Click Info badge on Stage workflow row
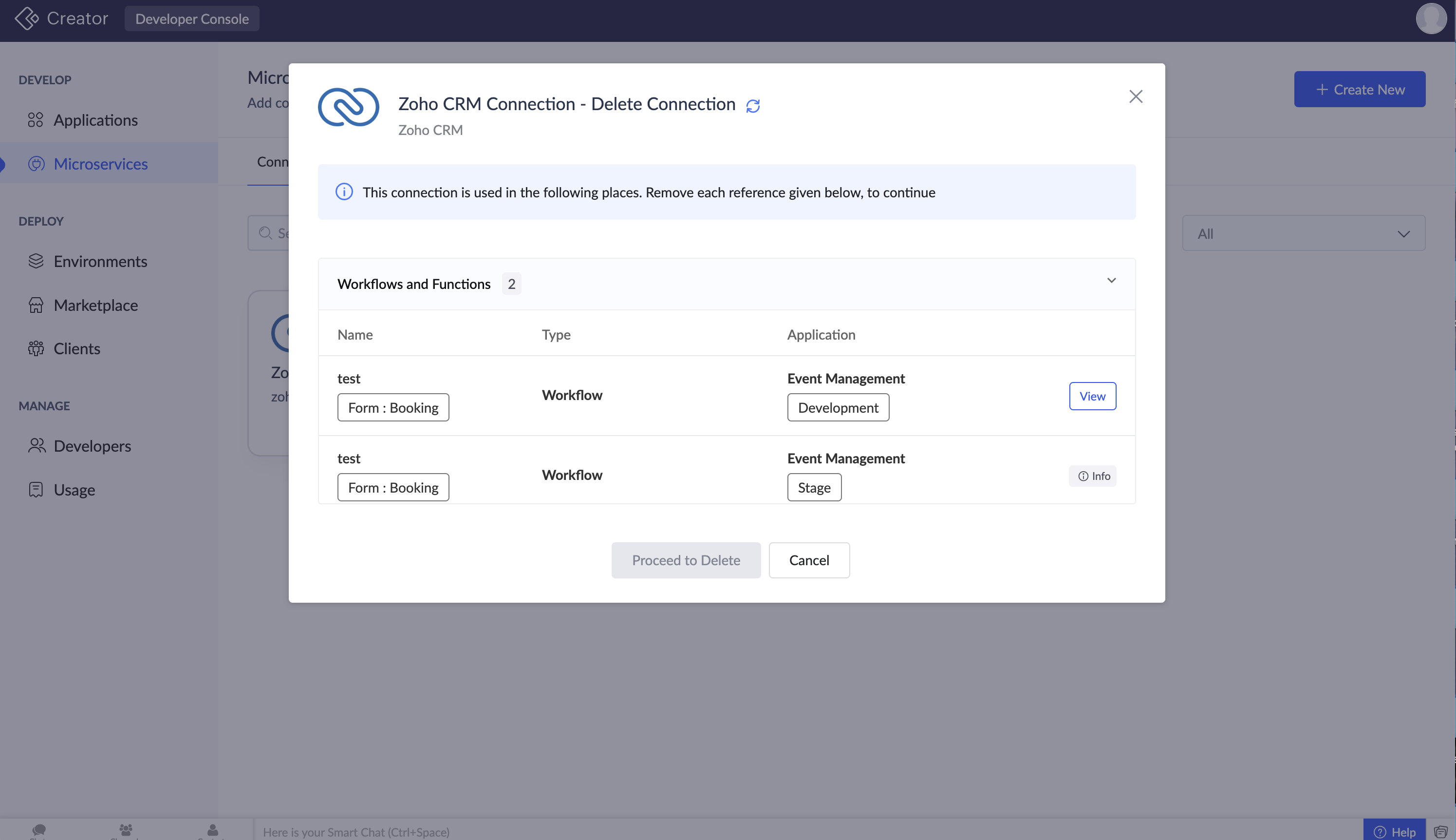1456x840 pixels. click(x=1093, y=476)
